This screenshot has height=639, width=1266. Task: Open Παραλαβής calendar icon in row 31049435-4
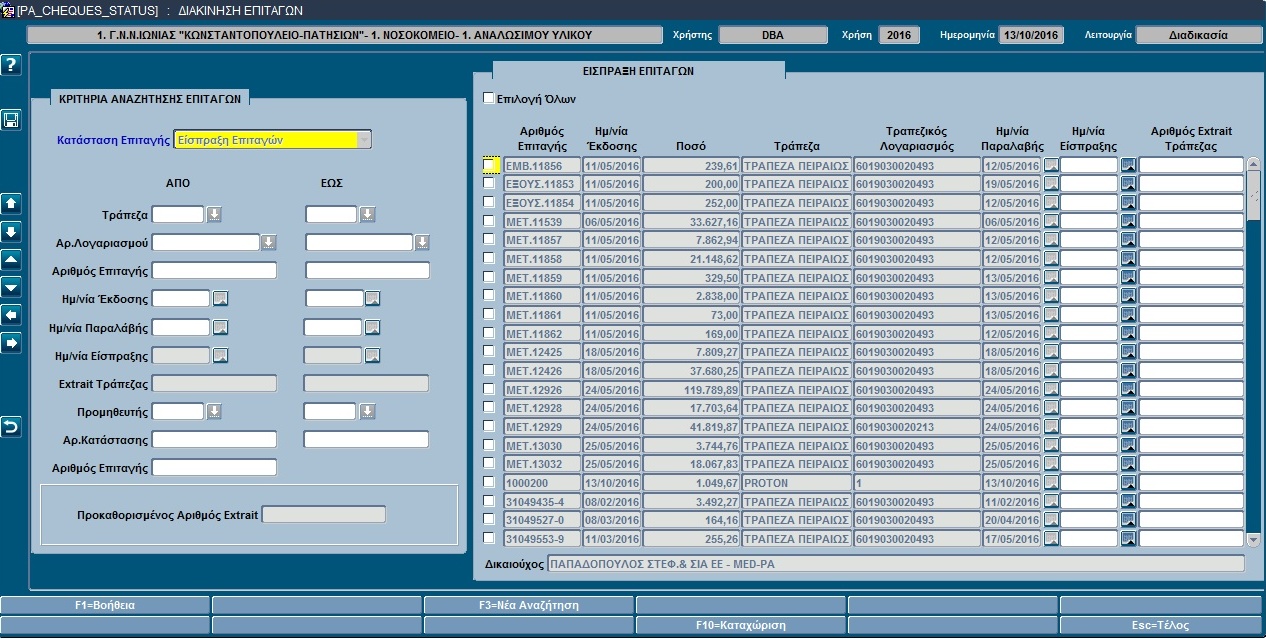tap(1051, 501)
